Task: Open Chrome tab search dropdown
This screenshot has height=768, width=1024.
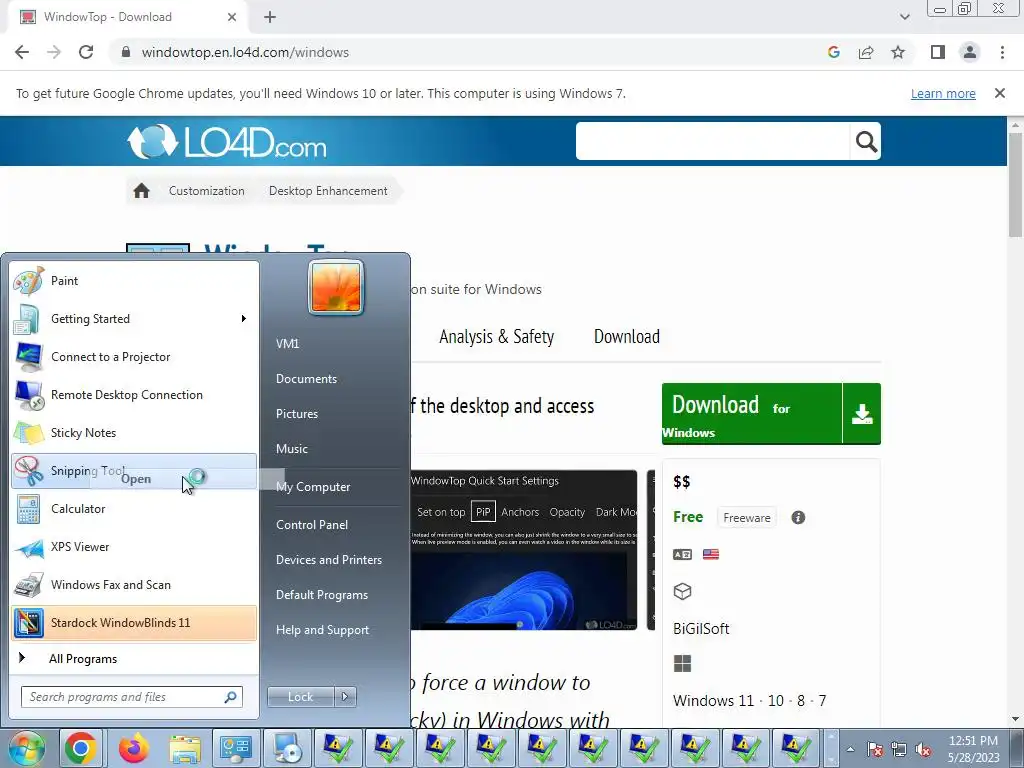Action: pyautogui.click(x=904, y=17)
